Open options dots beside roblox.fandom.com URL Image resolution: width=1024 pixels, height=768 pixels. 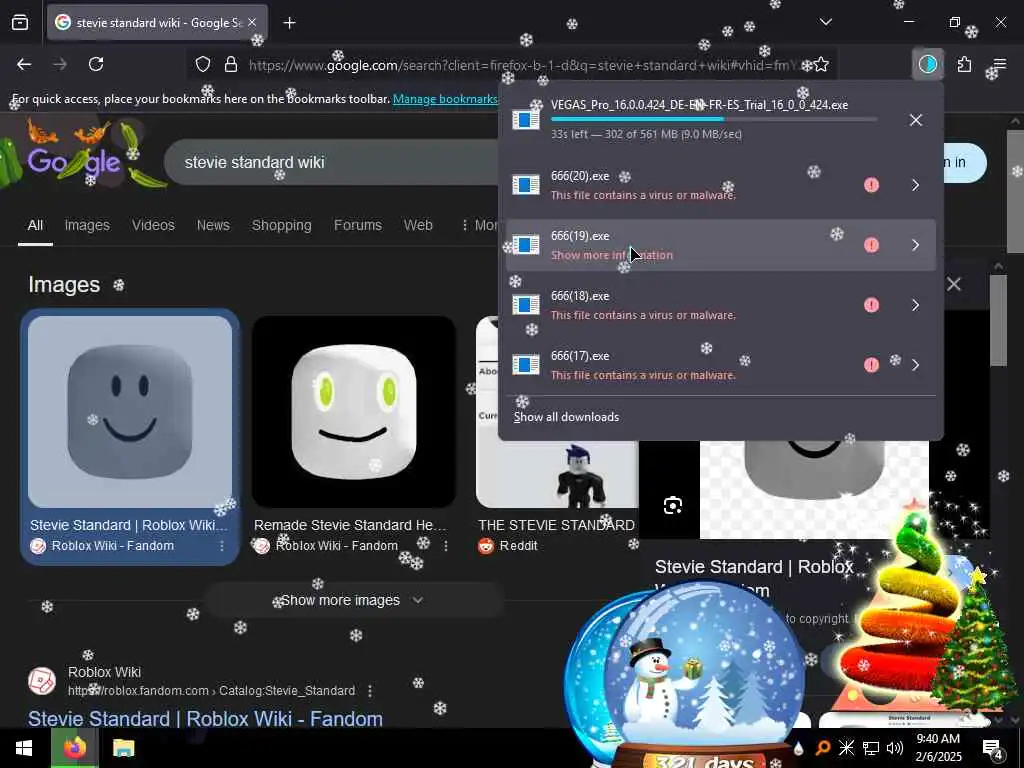[370, 691]
